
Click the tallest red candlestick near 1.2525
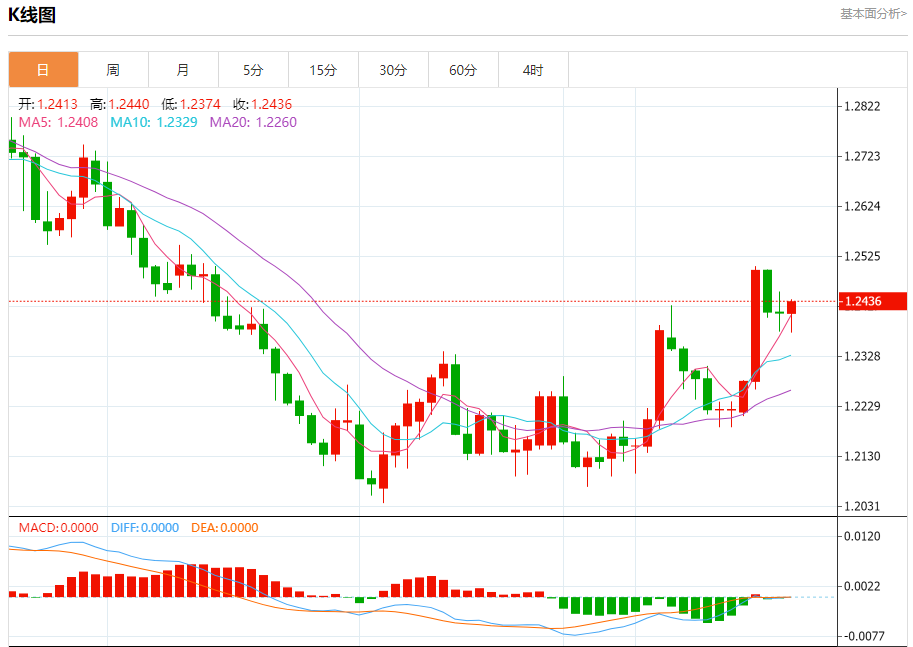(x=755, y=326)
